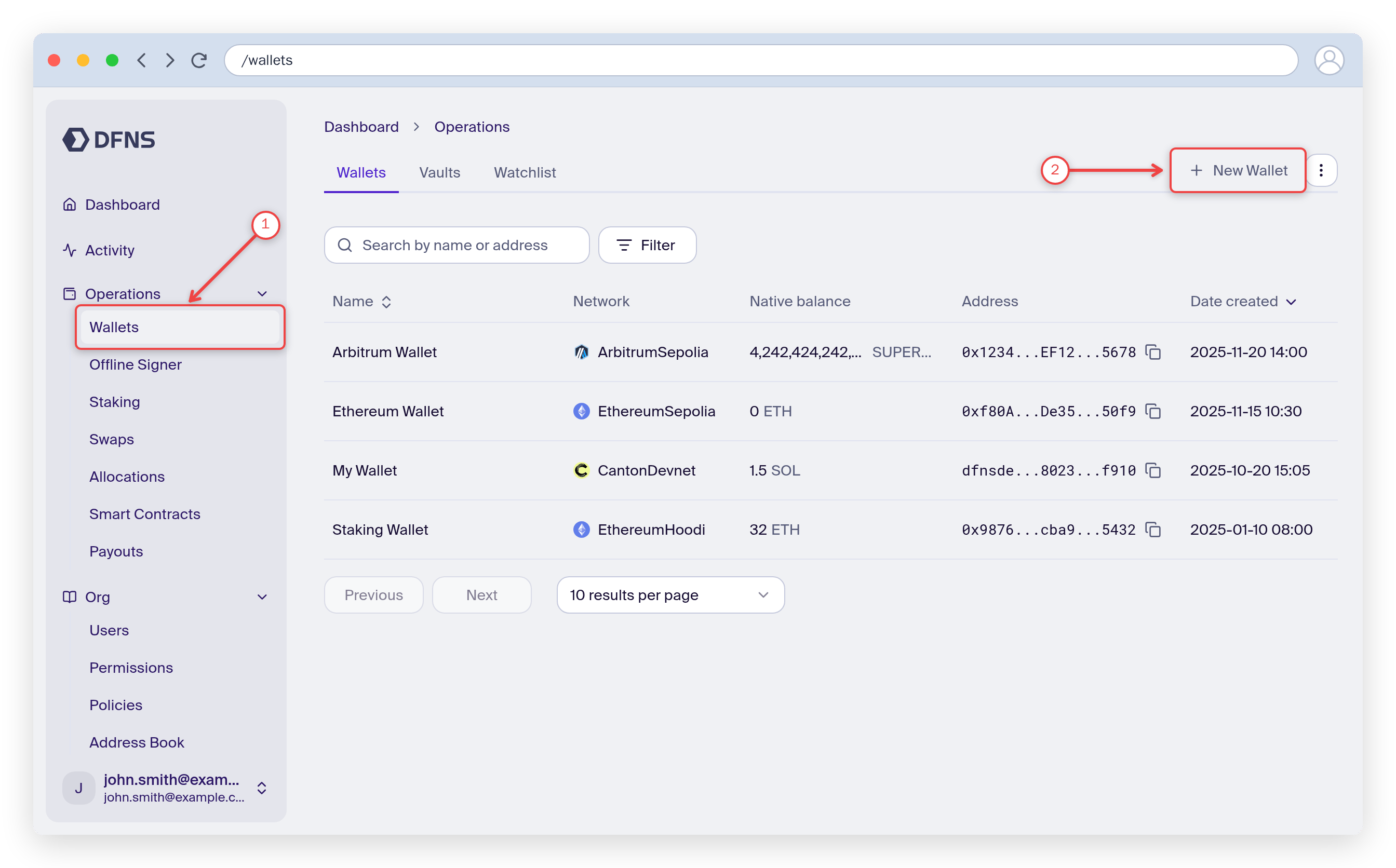
Task: Open Activity in the sidebar
Action: tap(110, 250)
